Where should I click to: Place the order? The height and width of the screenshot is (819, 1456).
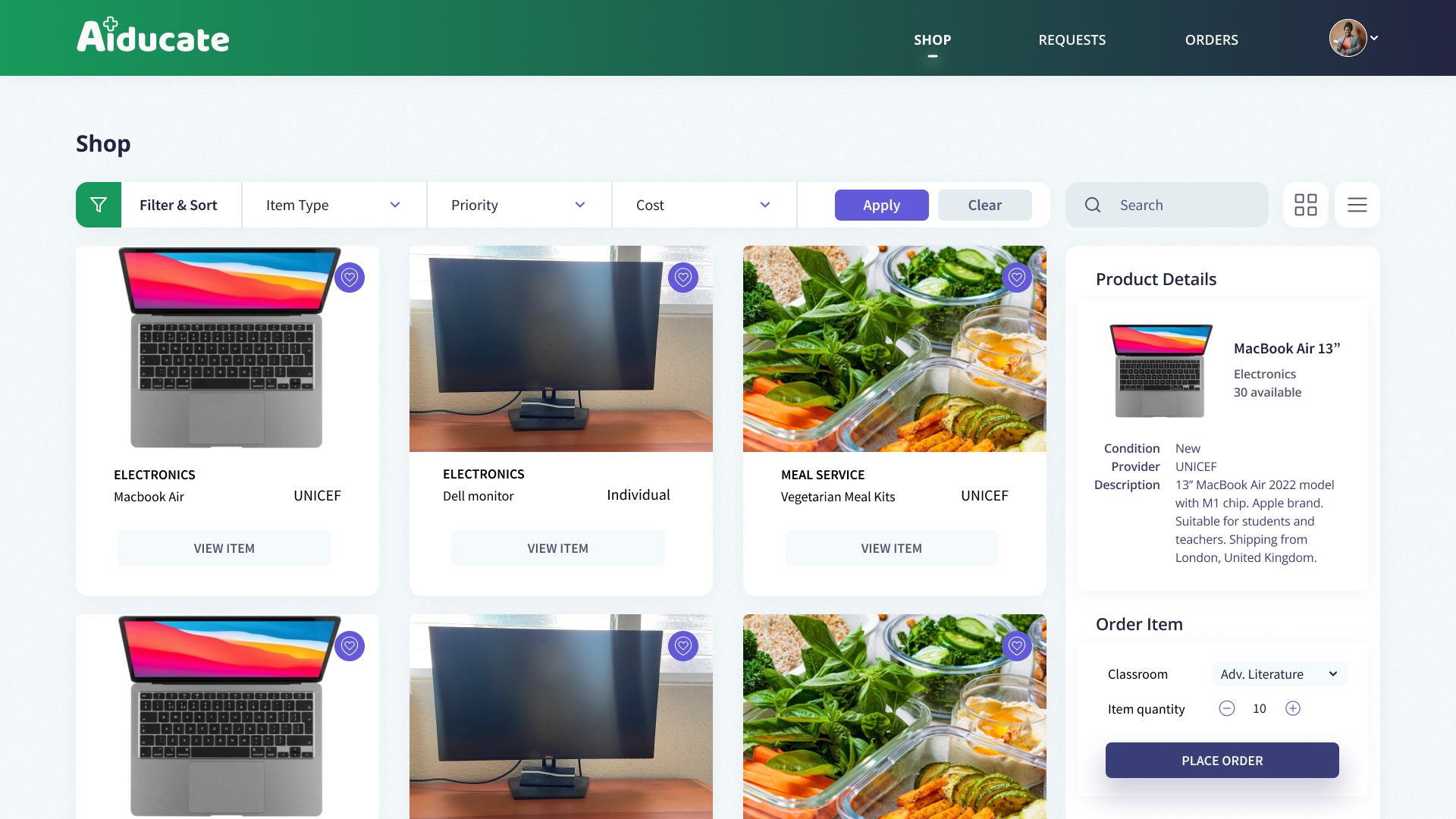(x=1222, y=760)
